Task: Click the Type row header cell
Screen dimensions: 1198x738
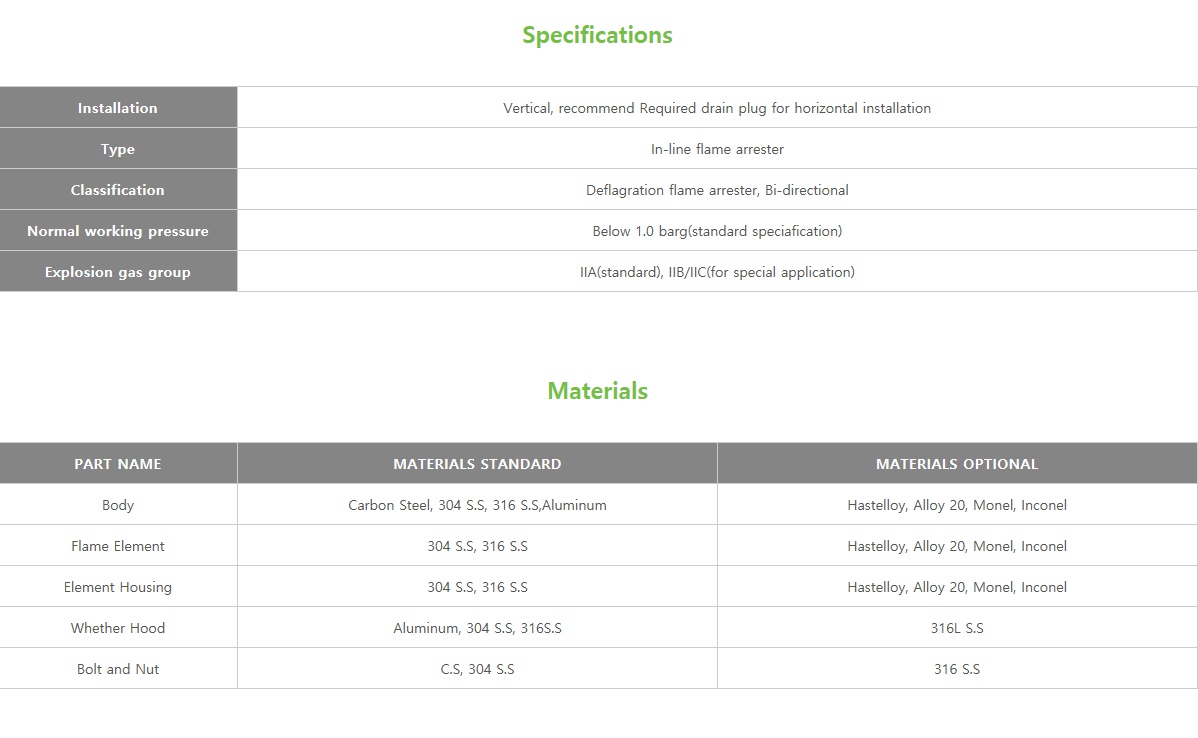Action: (x=118, y=149)
